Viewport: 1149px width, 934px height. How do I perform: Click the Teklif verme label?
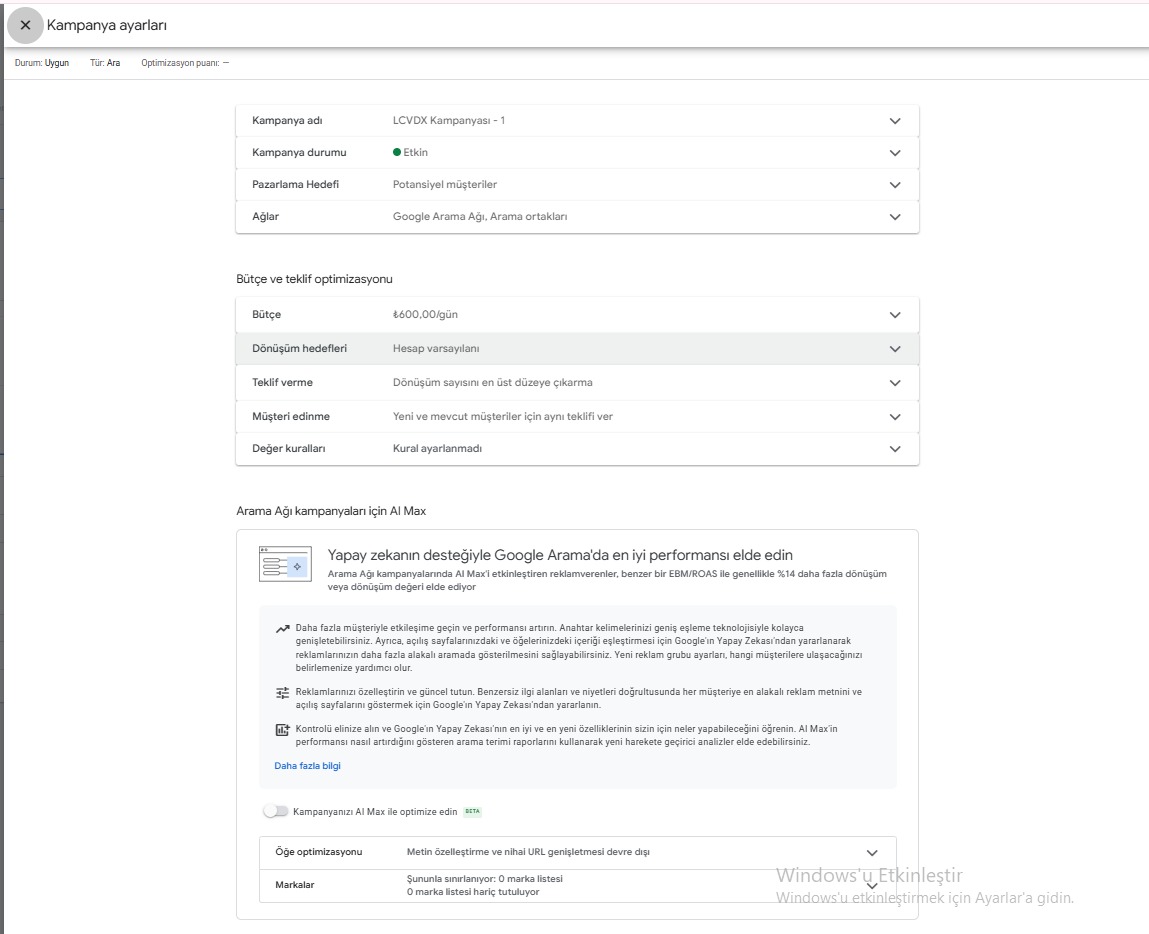[282, 382]
